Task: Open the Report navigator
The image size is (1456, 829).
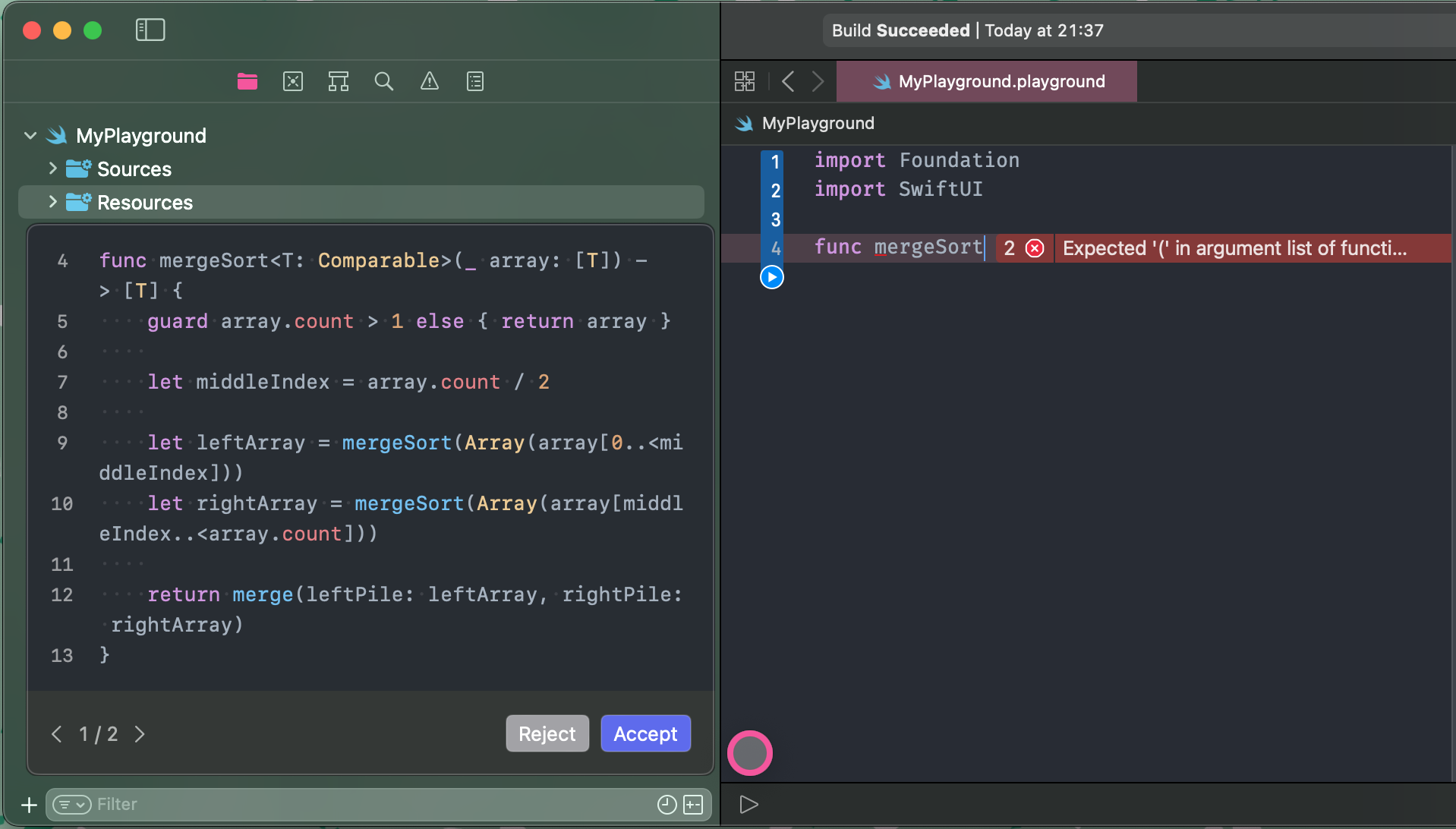Action: coord(475,81)
